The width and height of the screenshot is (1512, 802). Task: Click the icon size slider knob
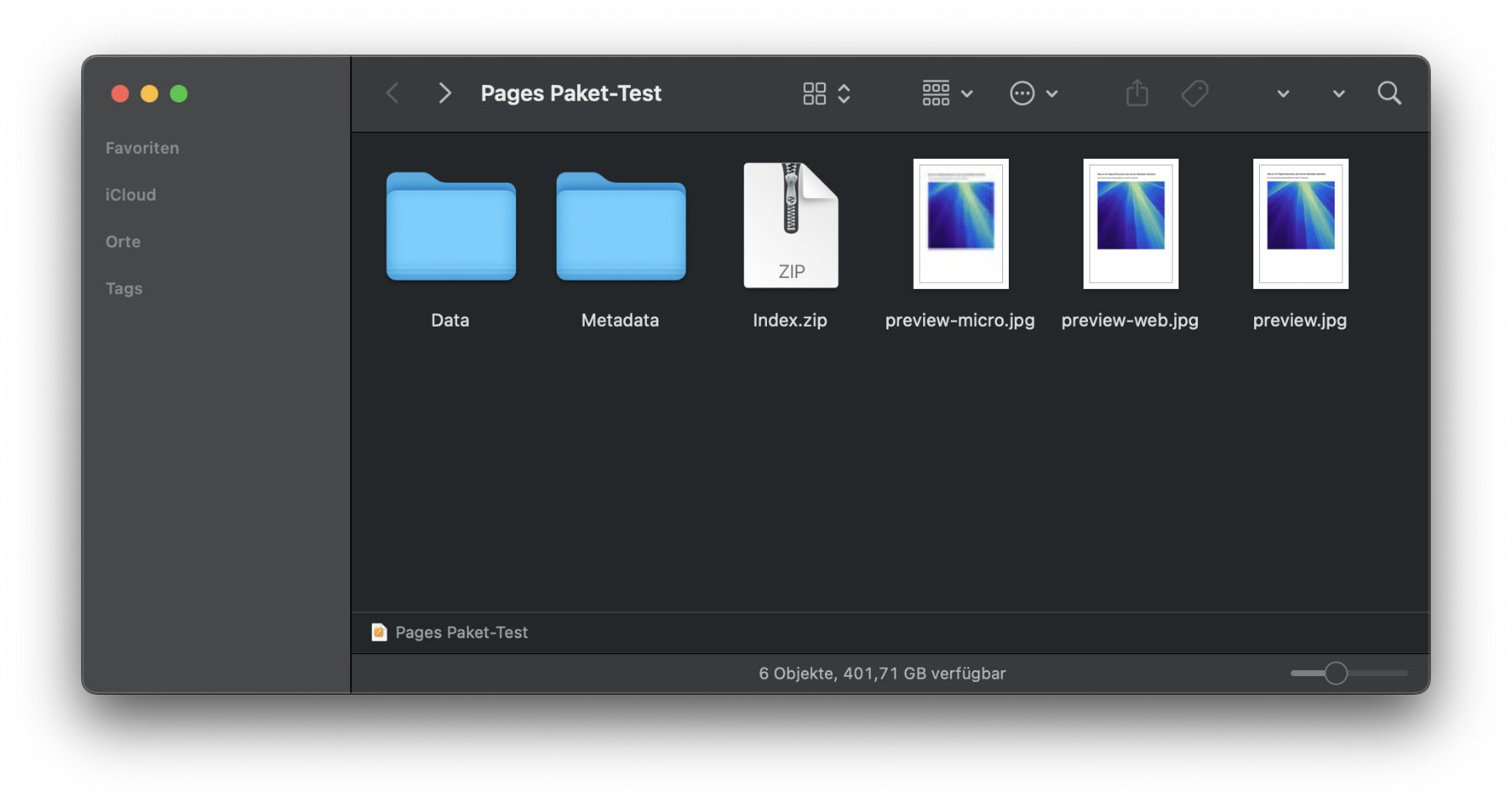[1336, 674]
